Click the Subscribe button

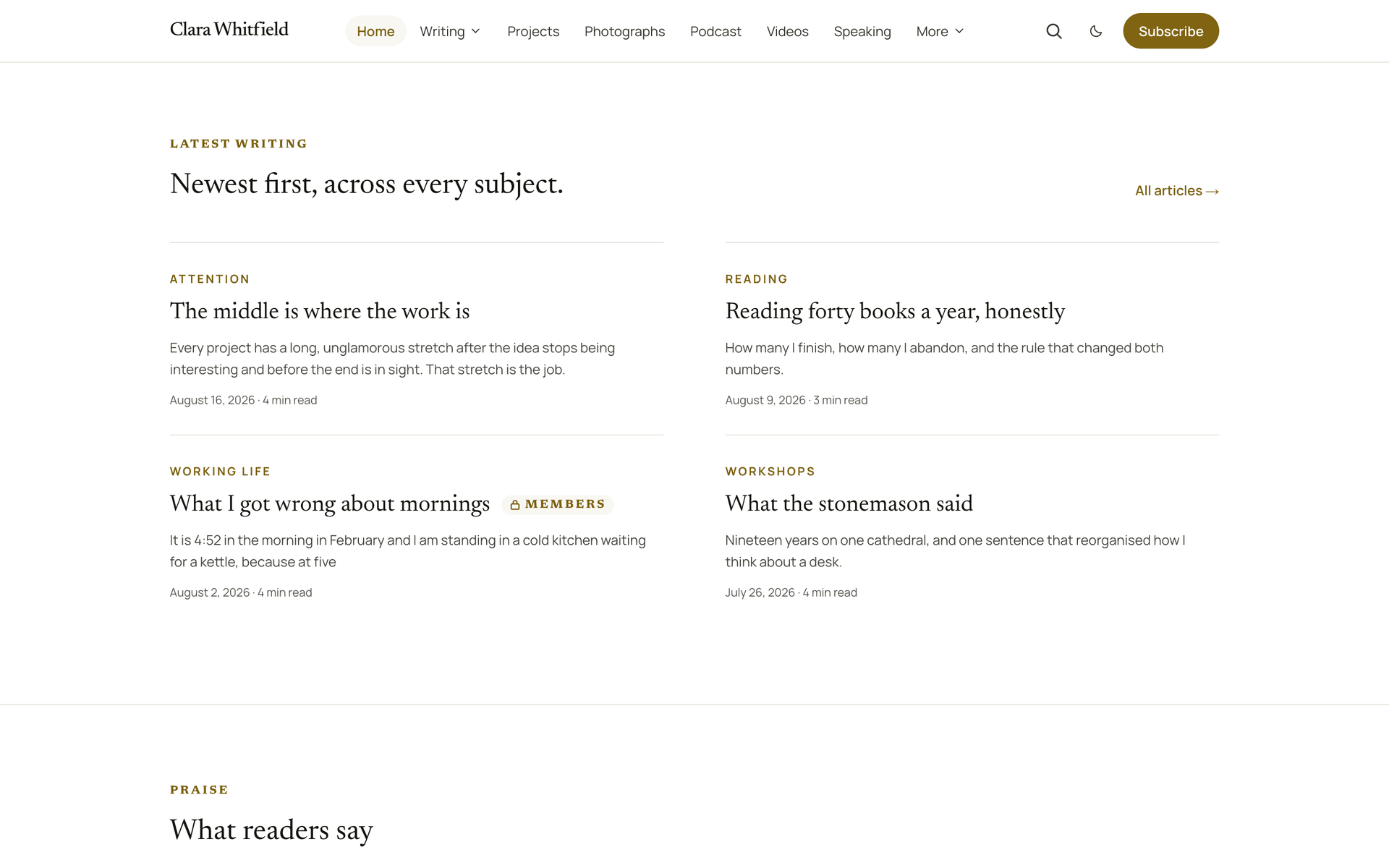pos(1171,31)
